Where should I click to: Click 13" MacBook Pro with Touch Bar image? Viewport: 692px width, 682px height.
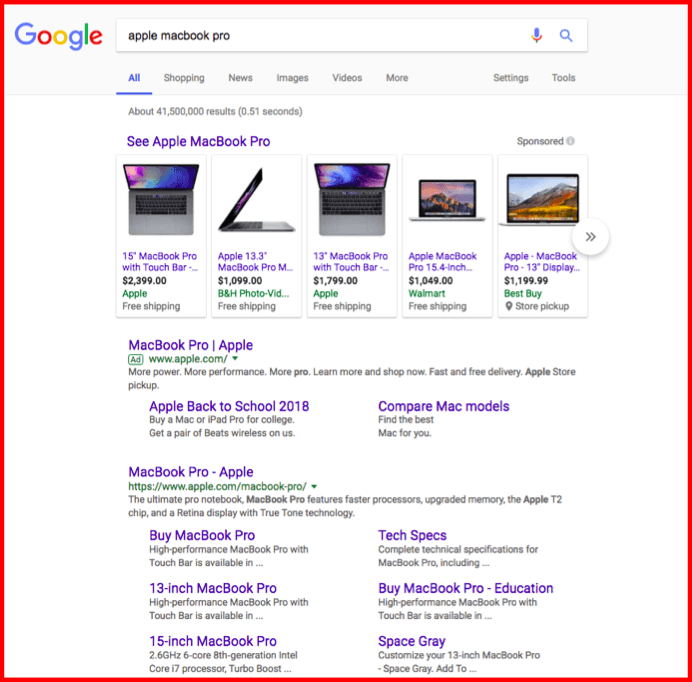(x=352, y=200)
